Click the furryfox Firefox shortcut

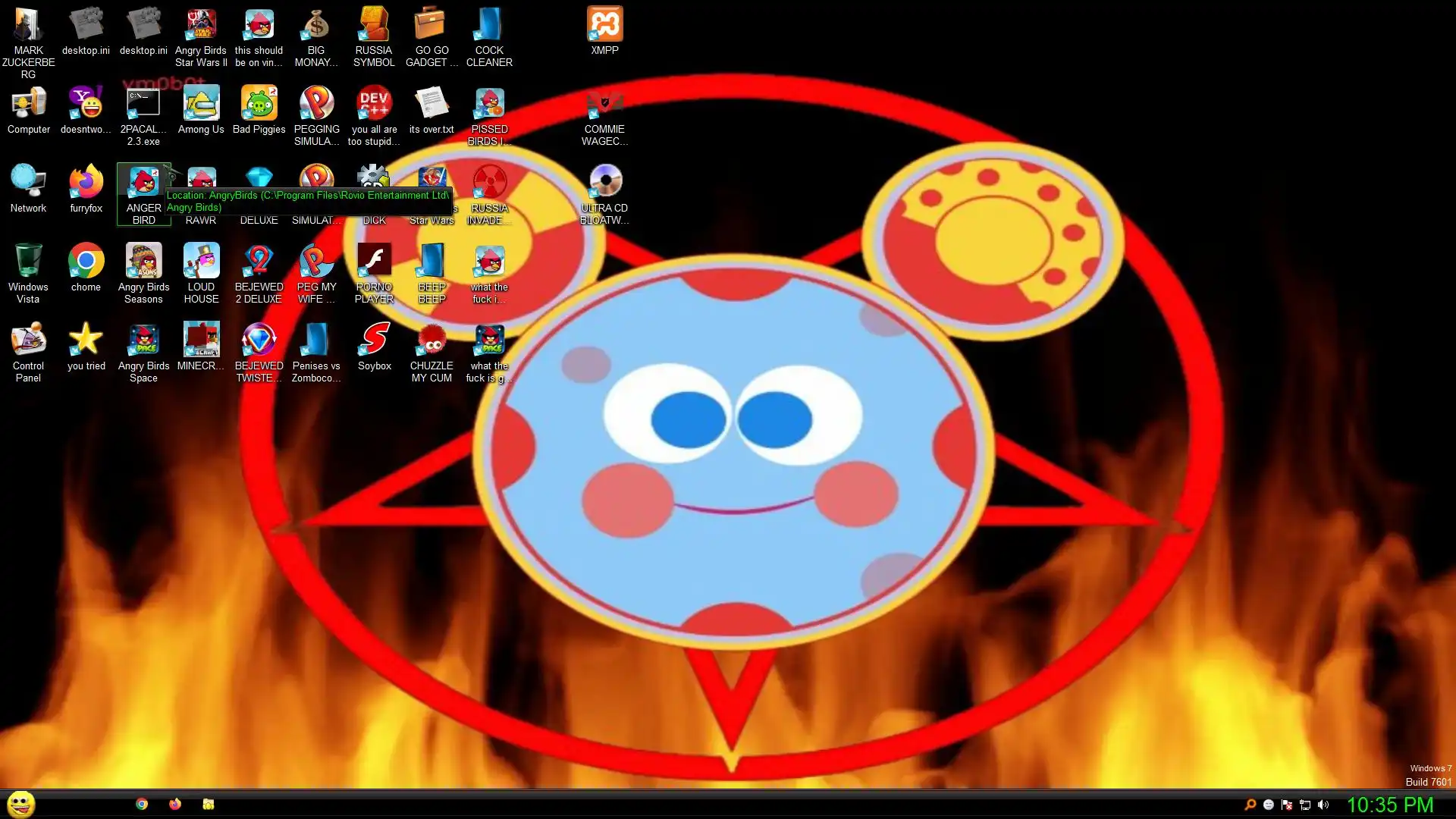86,184
